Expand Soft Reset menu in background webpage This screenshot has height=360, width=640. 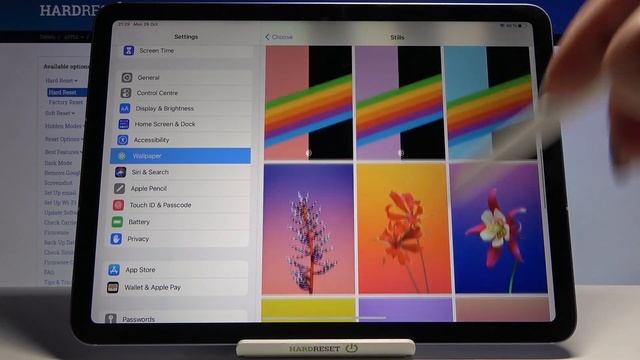click(60, 113)
